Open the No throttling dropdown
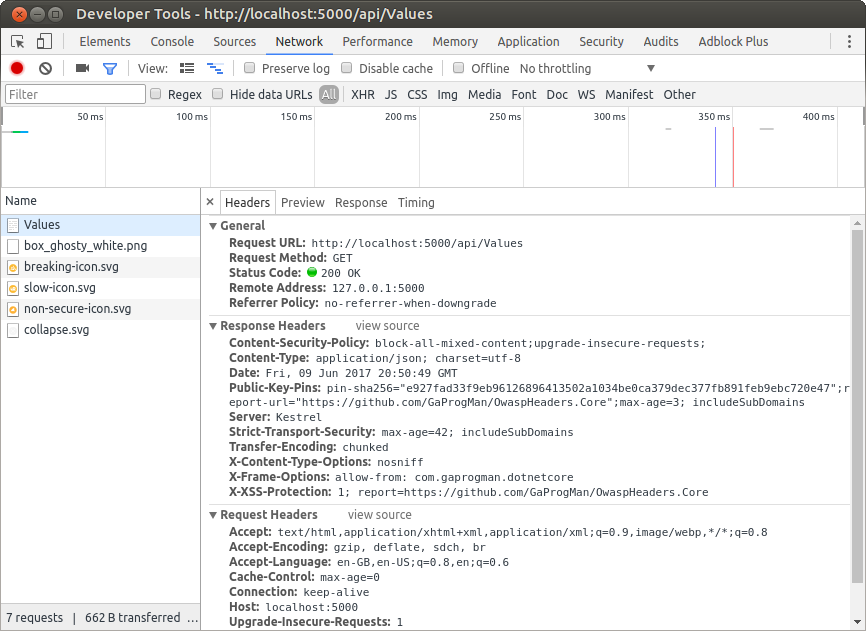This screenshot has height=631, width=866. pyautogui.click(x=587, y=68)
